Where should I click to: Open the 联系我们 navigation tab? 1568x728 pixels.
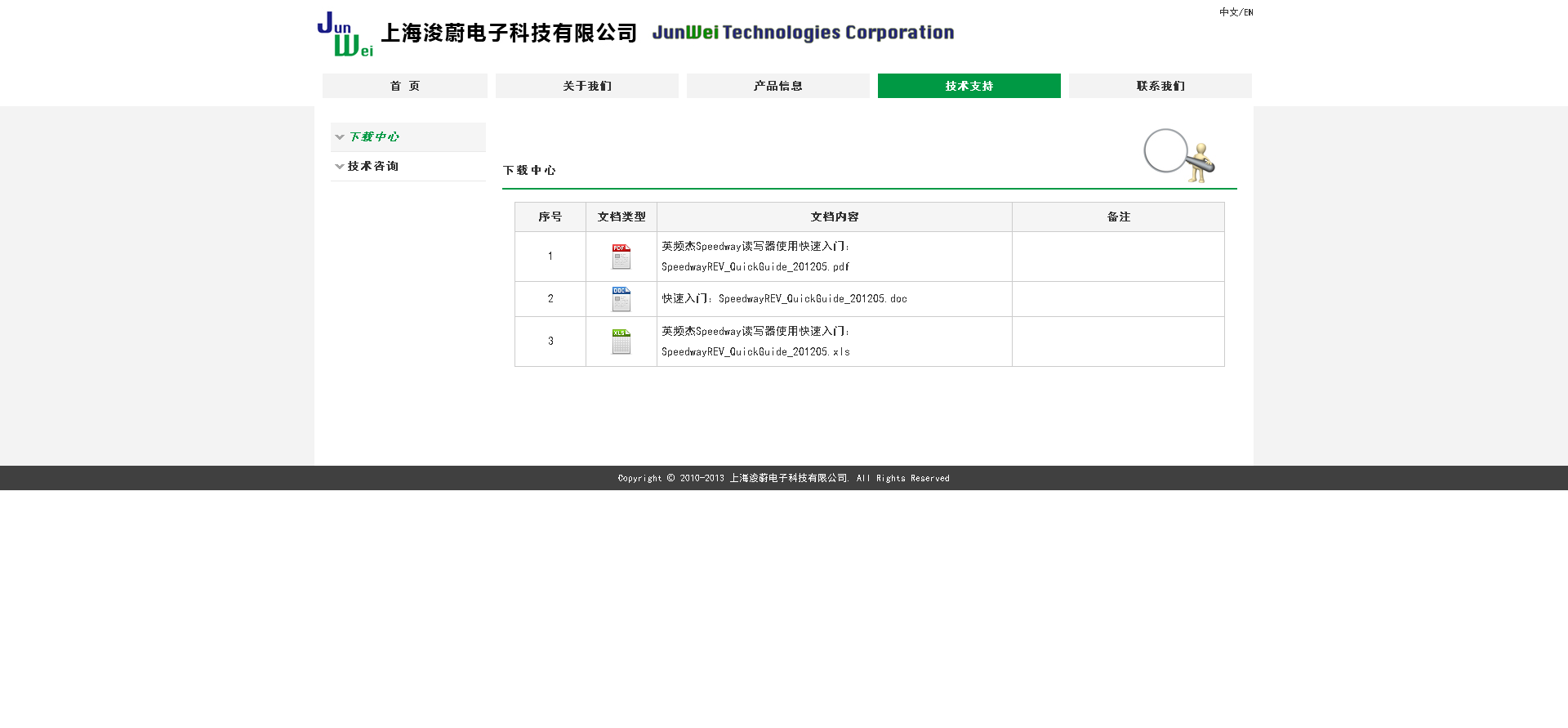[x=1160, y=86]
